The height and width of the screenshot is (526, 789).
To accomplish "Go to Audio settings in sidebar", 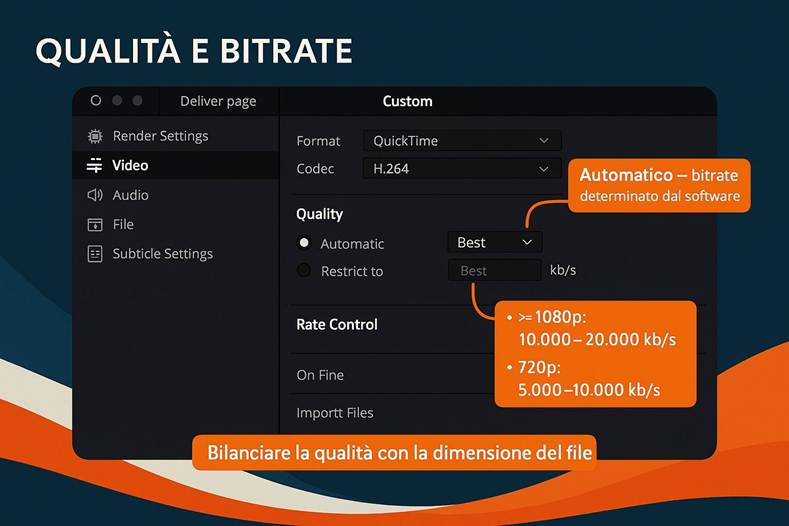I will [x=176, y=195].
